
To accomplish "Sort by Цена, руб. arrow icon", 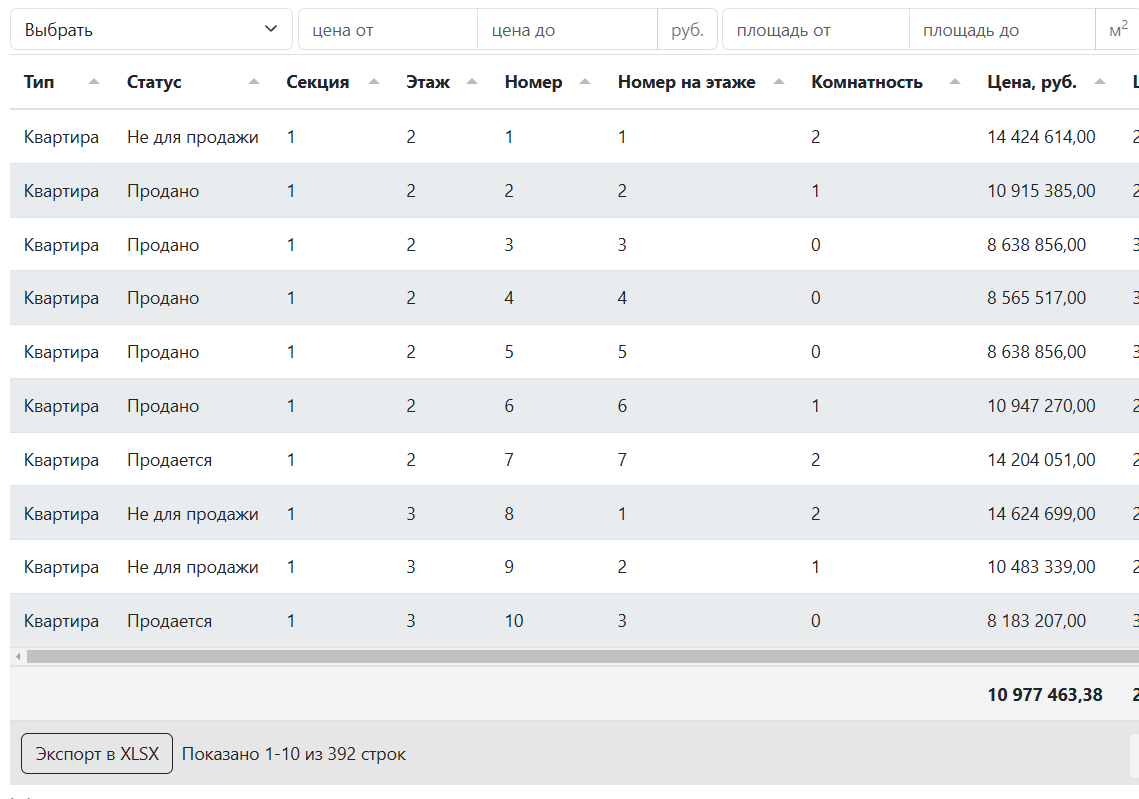I will (1100, 82).
